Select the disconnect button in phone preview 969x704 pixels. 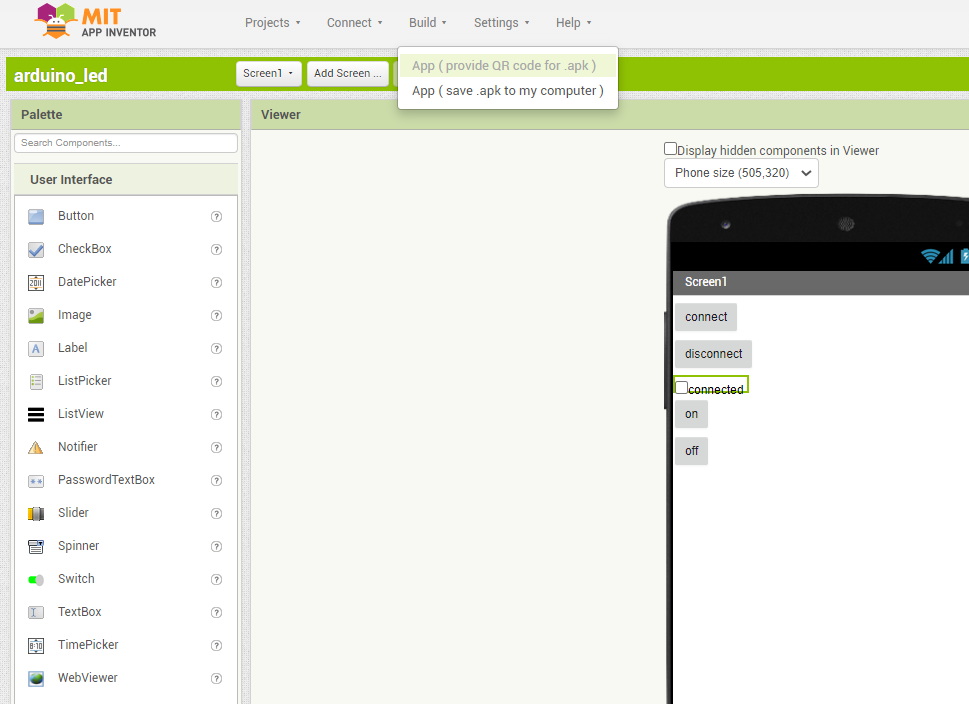pyautogui.click(x=713, y=354)
